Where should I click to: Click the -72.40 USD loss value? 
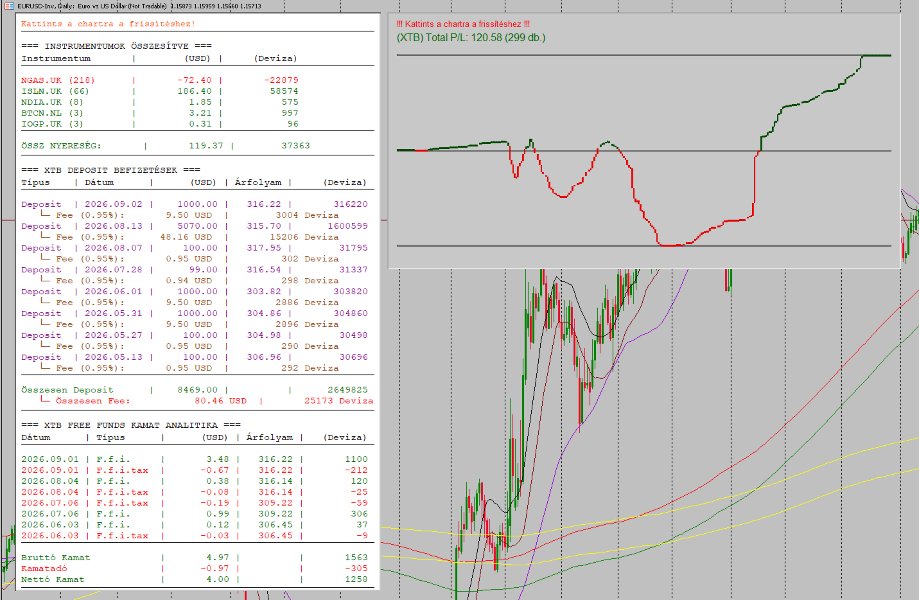pos(194,80)
